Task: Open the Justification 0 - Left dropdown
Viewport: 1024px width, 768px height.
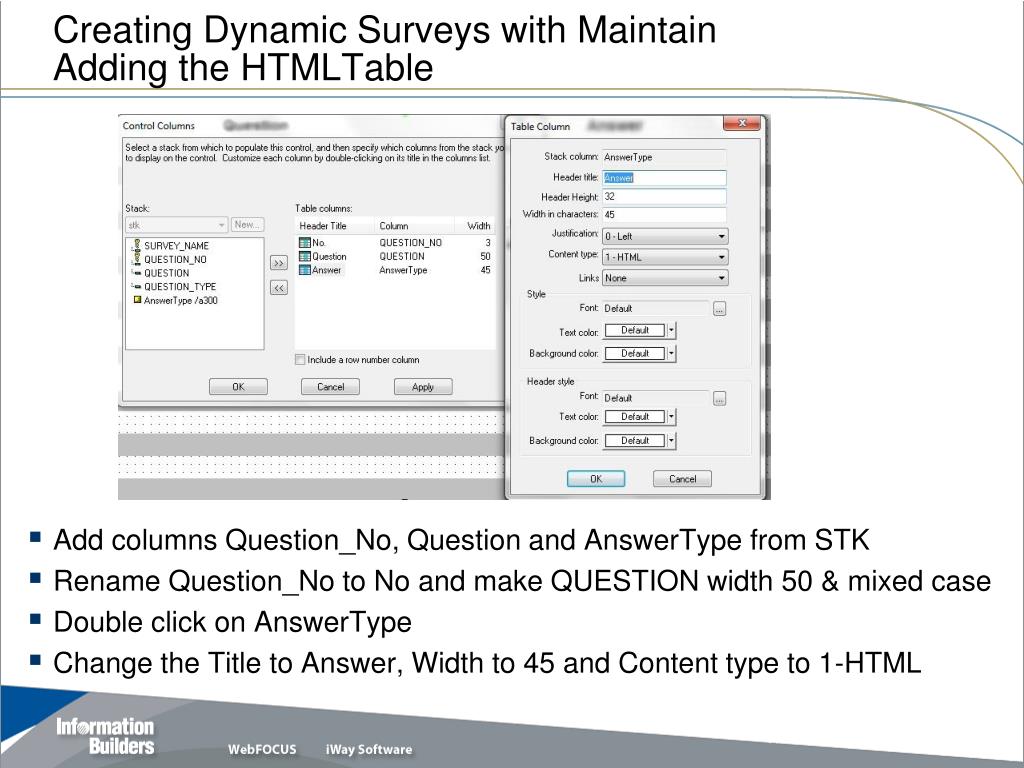Action: tap(665, 236)
